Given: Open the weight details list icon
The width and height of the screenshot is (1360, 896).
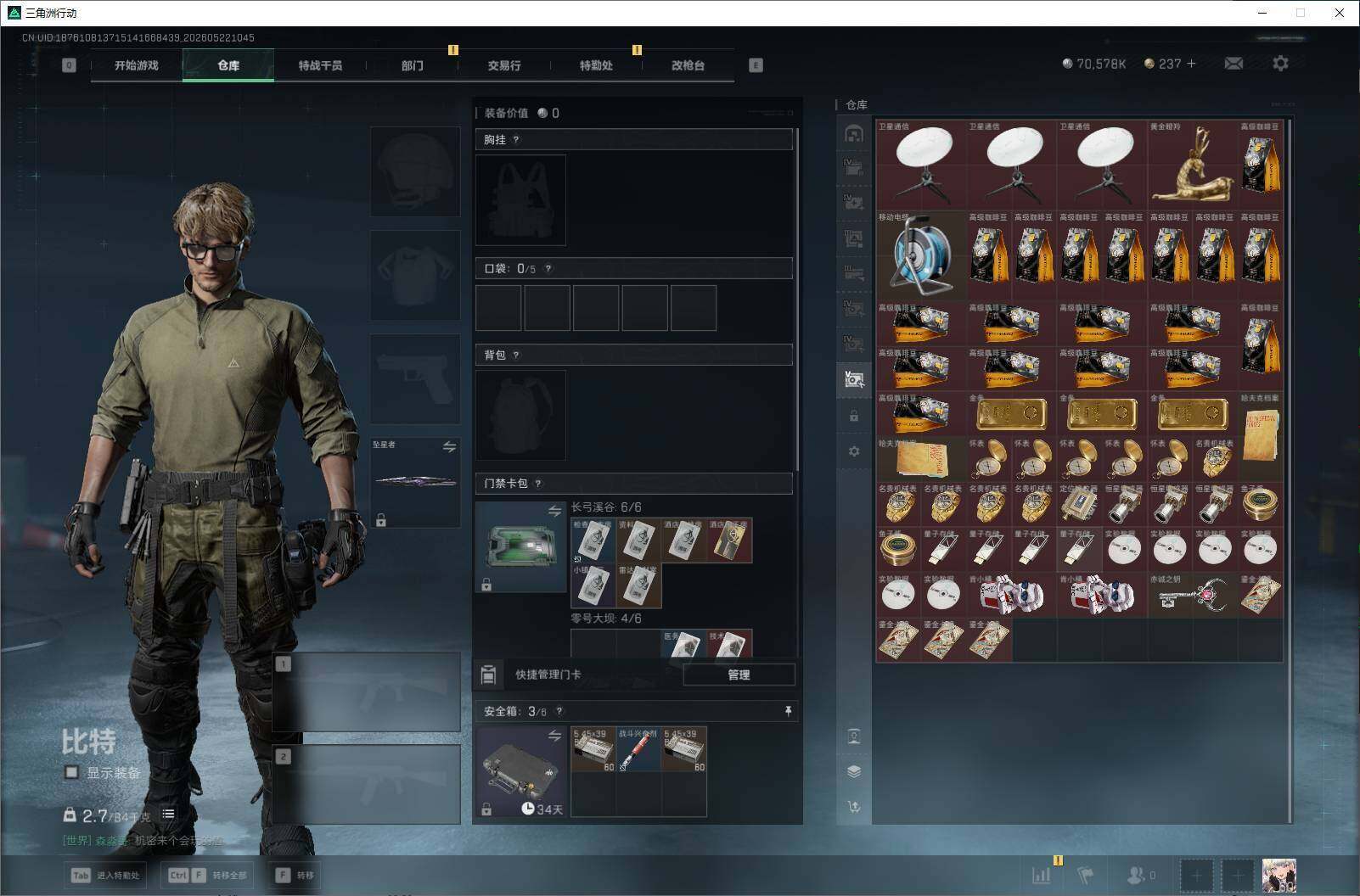Looking at the screenshot, I should (169, 815).
